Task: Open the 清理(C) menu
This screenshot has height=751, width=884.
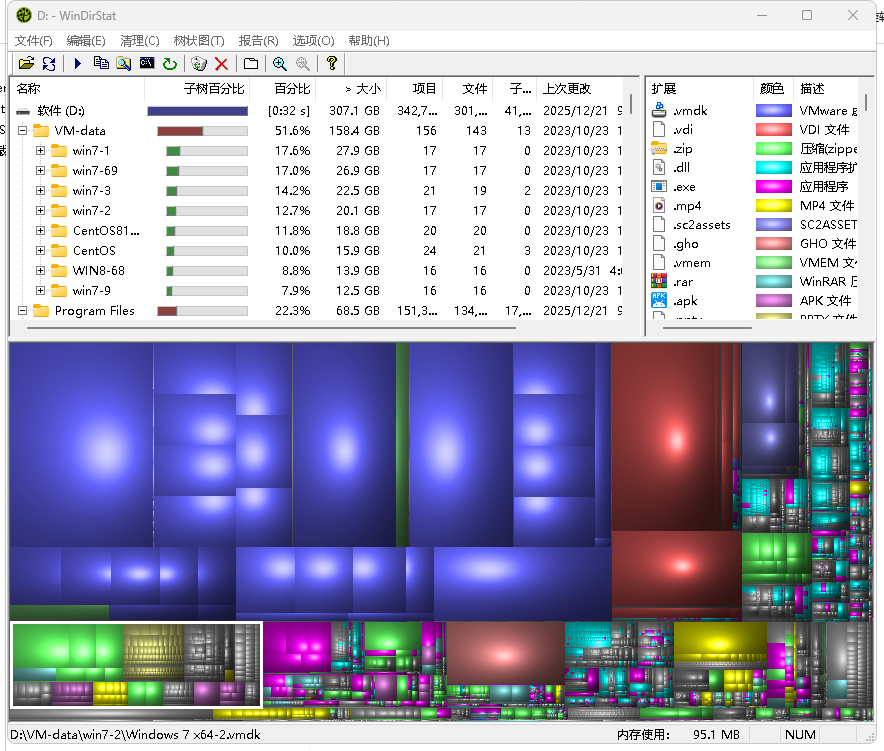Action: point(139,41)
